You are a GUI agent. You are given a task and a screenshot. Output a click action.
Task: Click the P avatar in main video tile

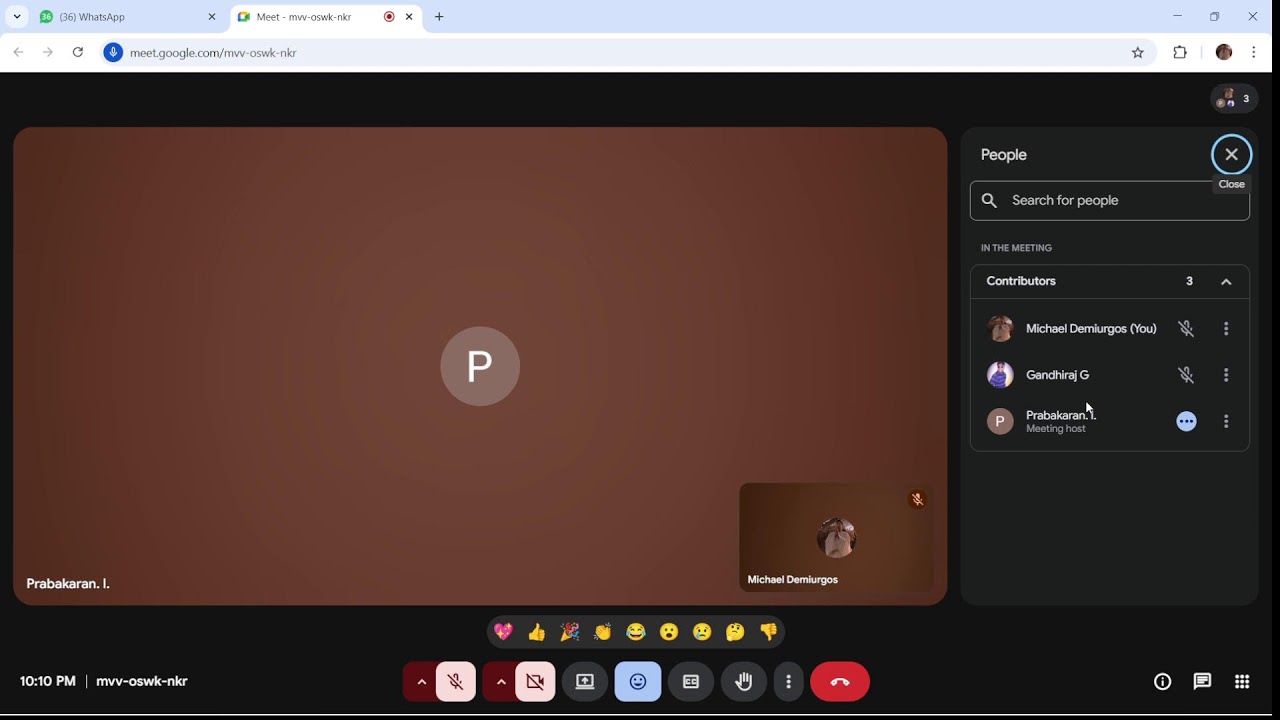pyautogui.click(x=480, y=366)
